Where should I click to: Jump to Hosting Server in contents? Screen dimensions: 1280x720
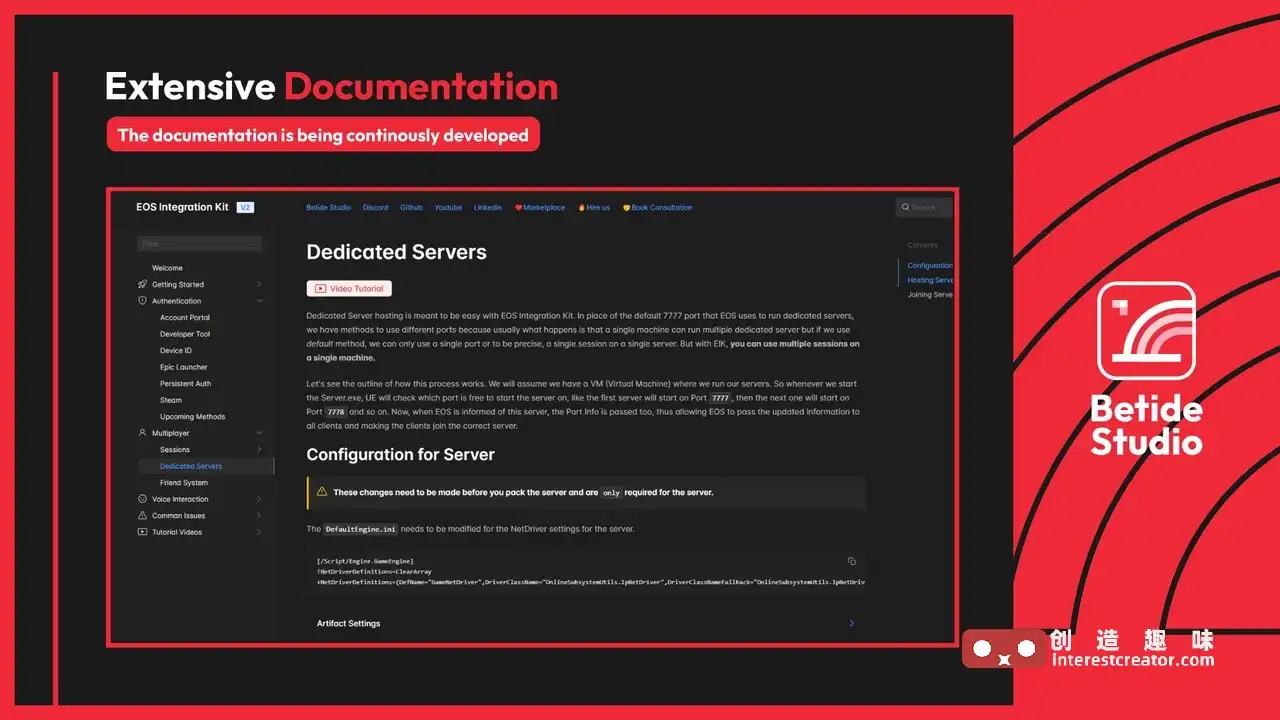(930, 280)
